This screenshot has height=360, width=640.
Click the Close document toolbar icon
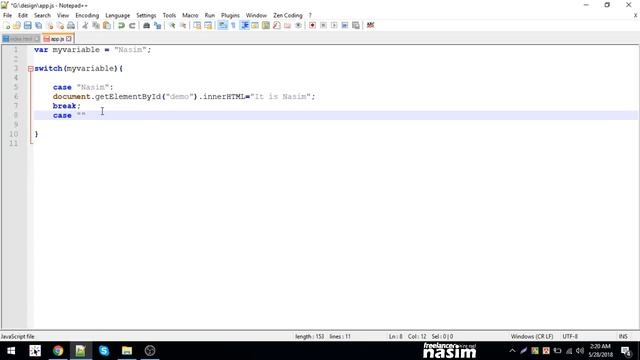tap(49, 25)
